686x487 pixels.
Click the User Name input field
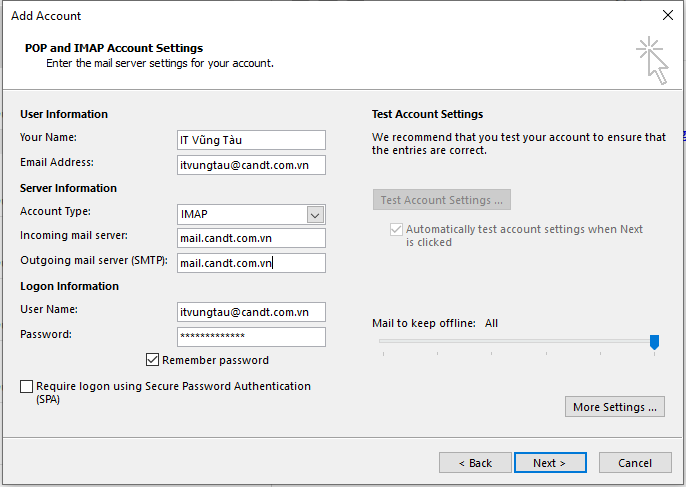(251, 312)
